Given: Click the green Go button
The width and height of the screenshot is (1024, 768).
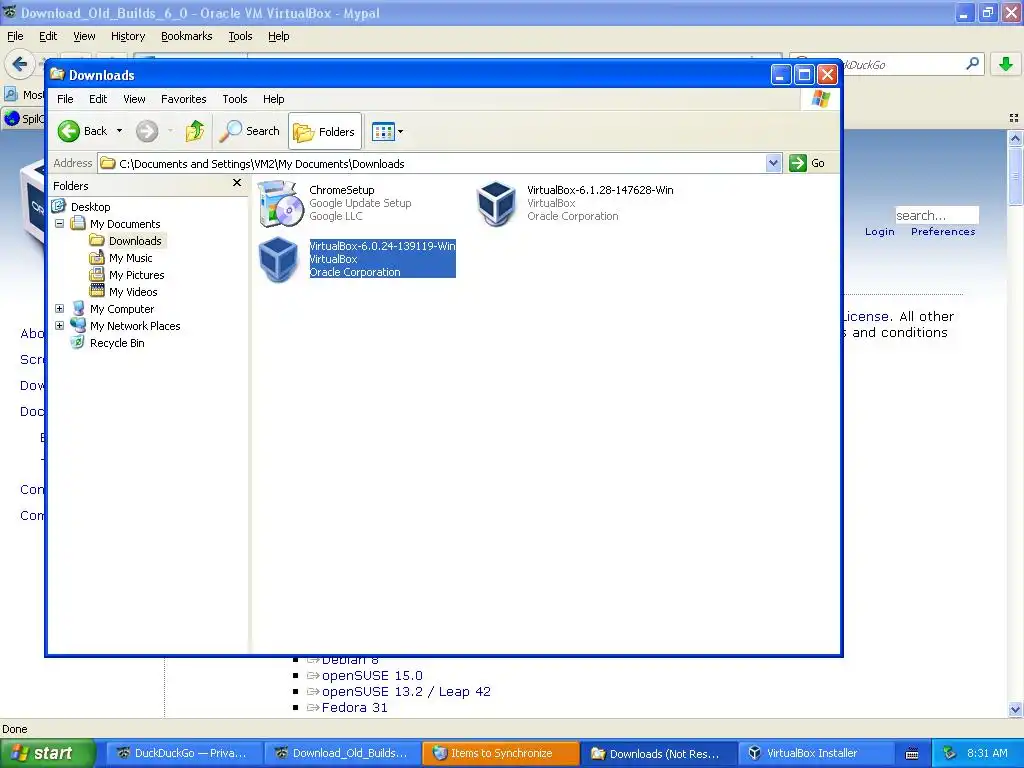Looking at the screenshot, I should (807, 163).
